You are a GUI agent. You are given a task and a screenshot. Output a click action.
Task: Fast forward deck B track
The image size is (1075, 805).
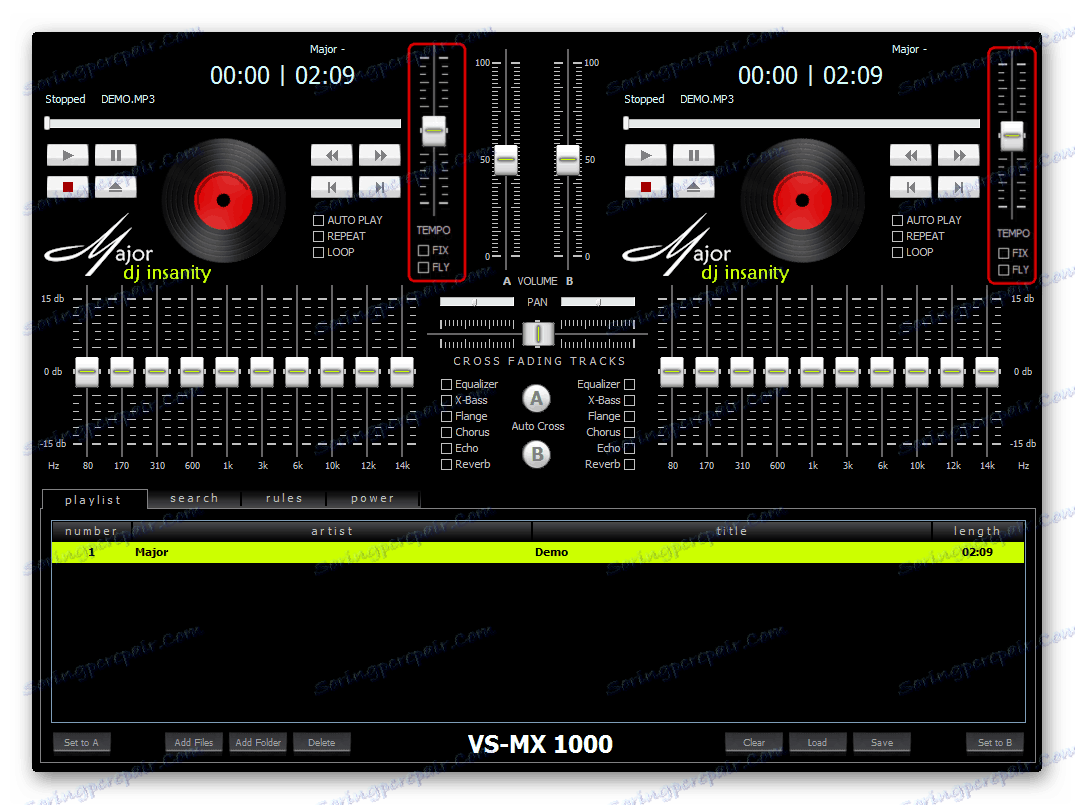(958, 155)
